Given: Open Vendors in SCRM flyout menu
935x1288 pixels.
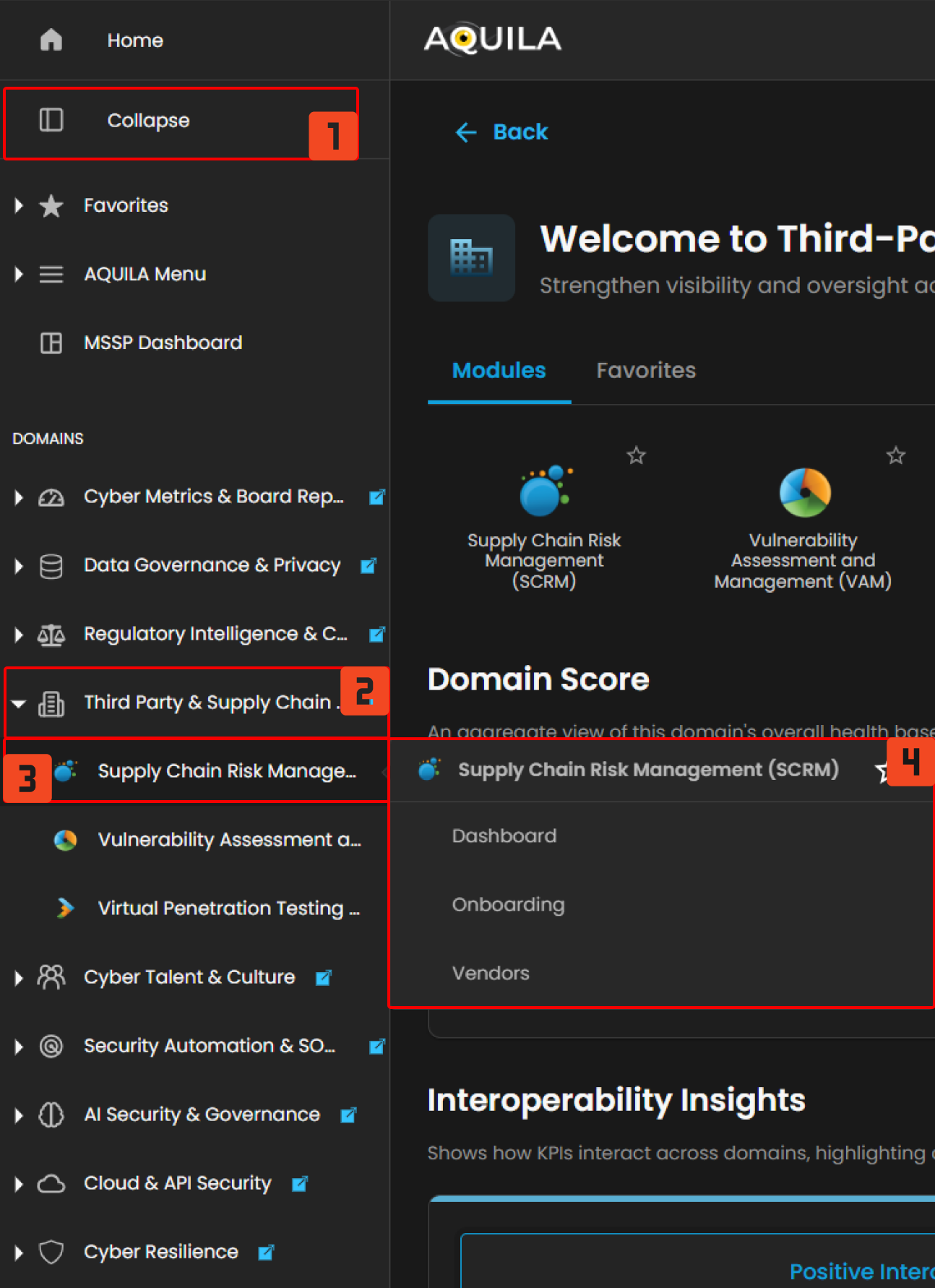Looking at the screenshot, I should (x=491, y=974).
